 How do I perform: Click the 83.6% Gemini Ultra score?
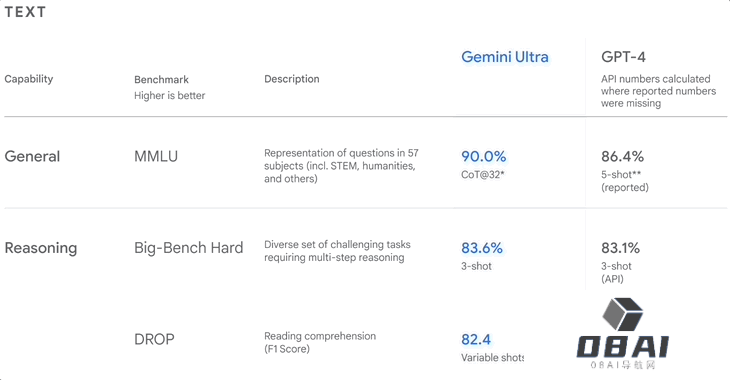482,248
